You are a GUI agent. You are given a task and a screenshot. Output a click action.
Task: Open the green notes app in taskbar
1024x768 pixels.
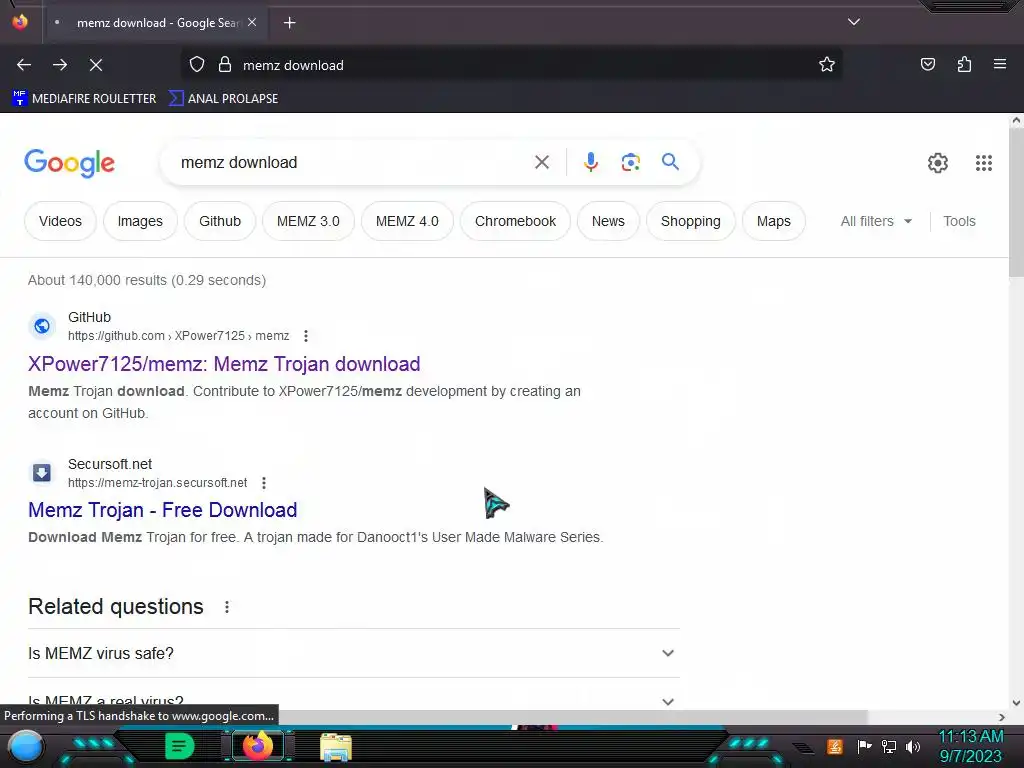(179, 746)
